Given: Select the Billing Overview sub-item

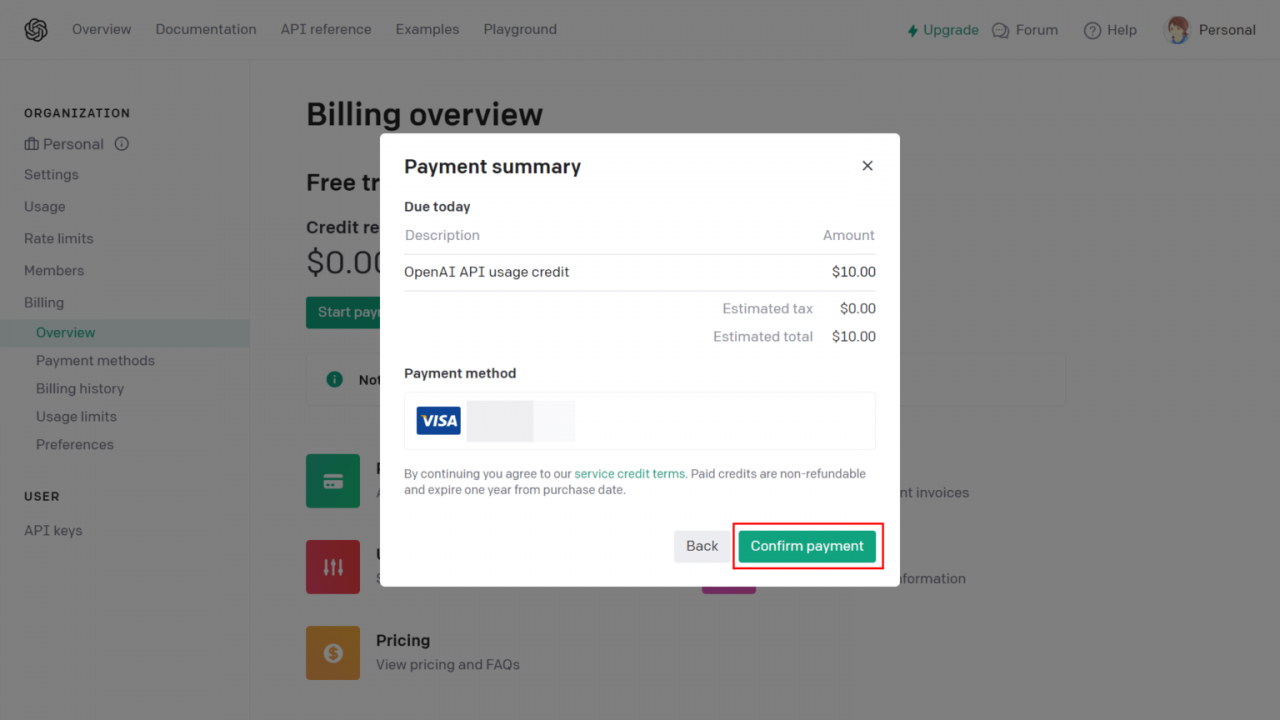Looking at the screenshot, I should [x=124, y=333].
